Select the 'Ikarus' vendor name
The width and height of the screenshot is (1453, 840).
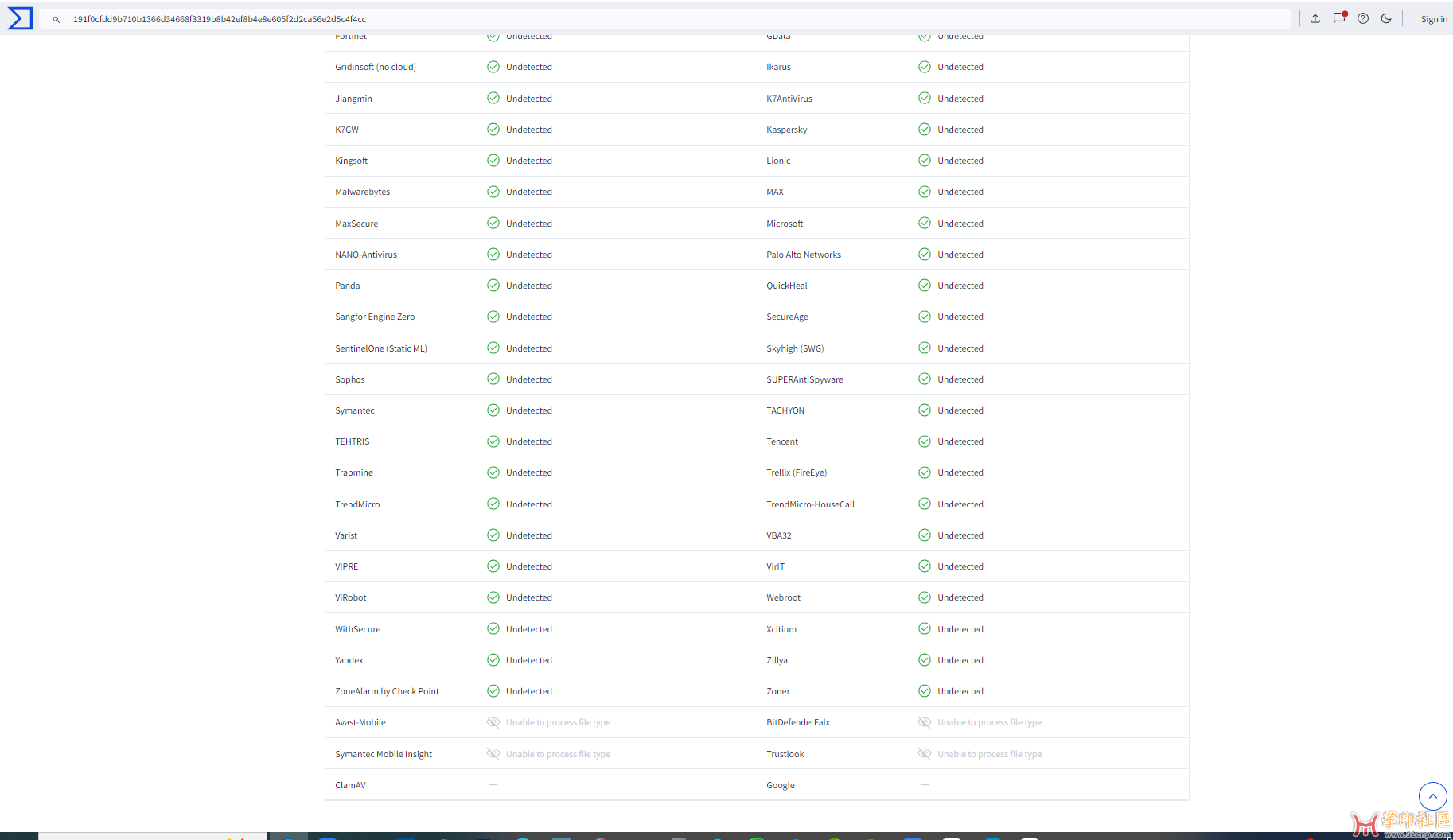click(x=778, y=67)
